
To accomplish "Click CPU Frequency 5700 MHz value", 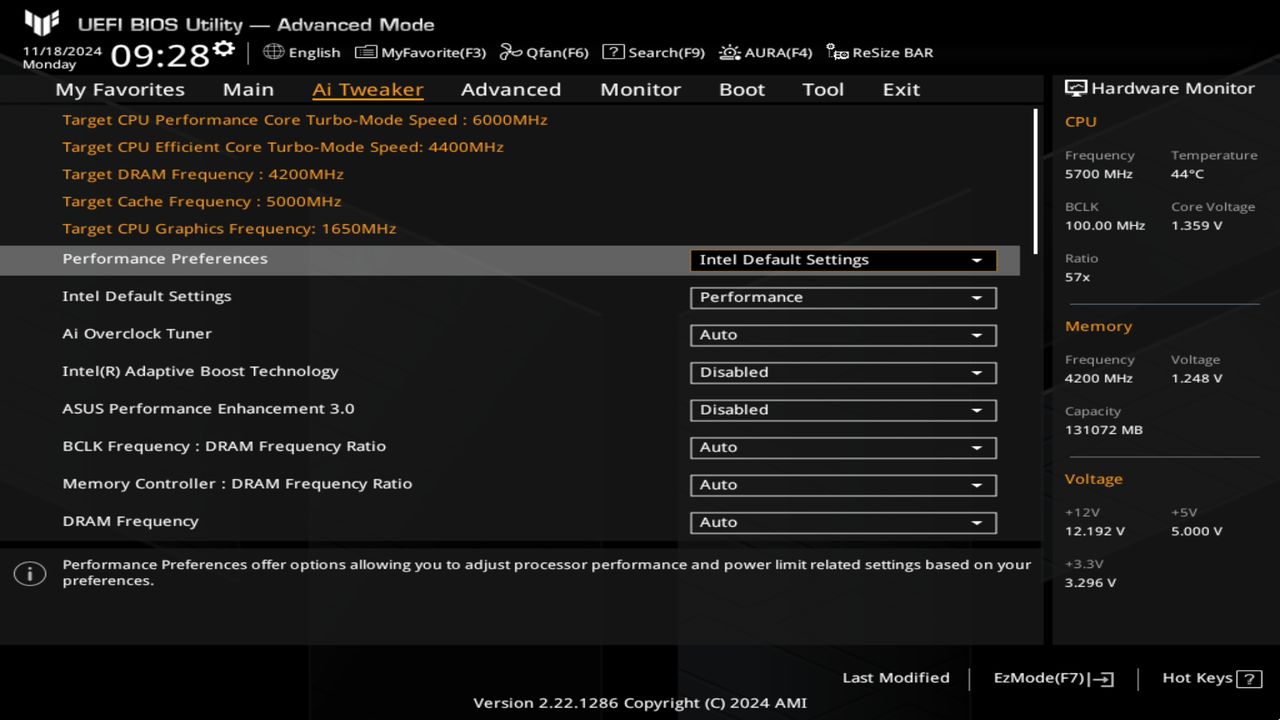I will [1099, 174].
